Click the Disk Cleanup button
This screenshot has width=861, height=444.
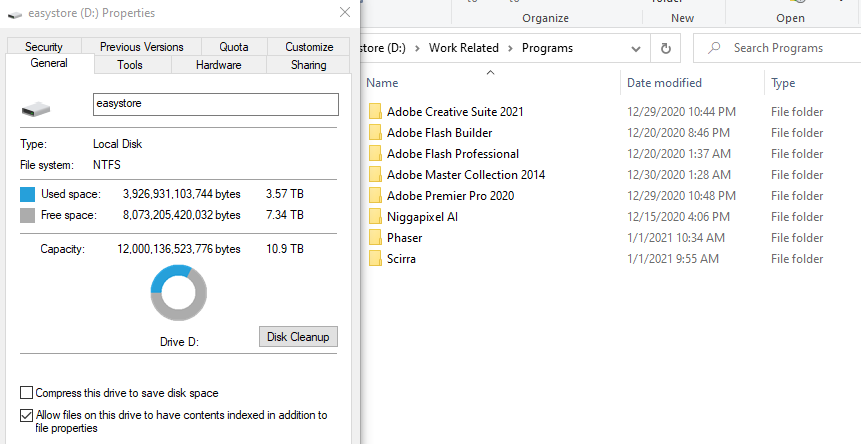pos(298,336)
